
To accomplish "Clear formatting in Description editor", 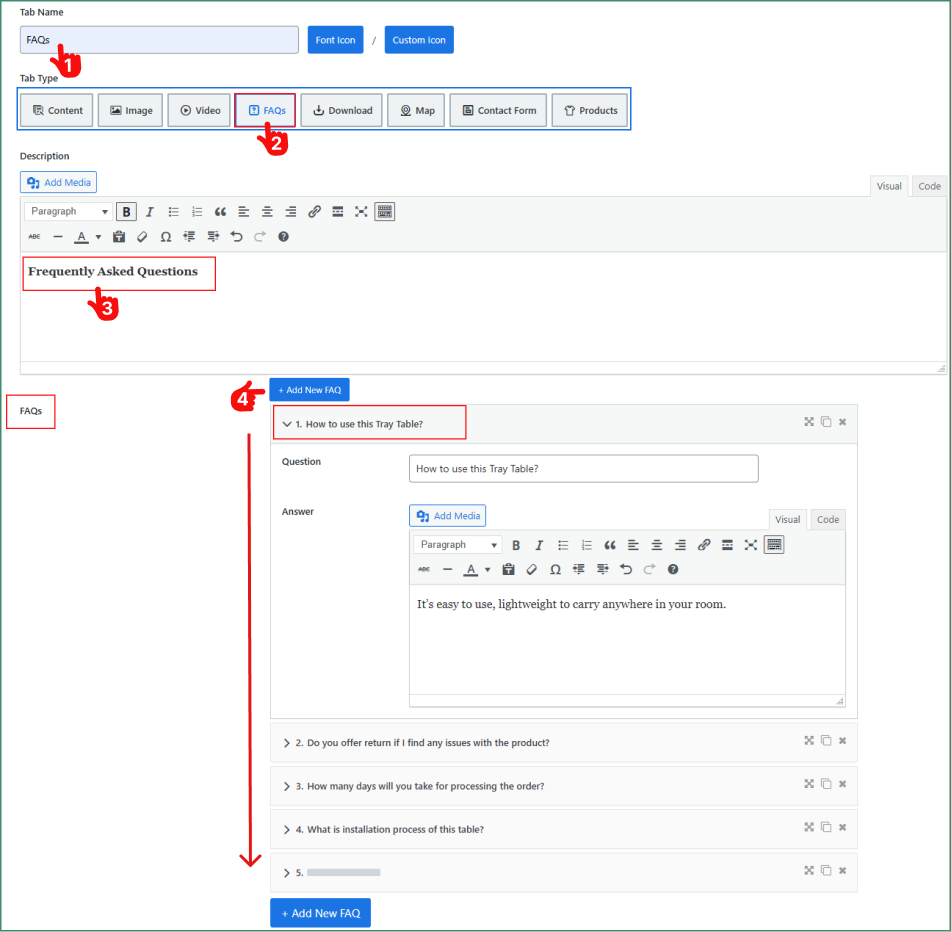I will click(x=142, y=236).
